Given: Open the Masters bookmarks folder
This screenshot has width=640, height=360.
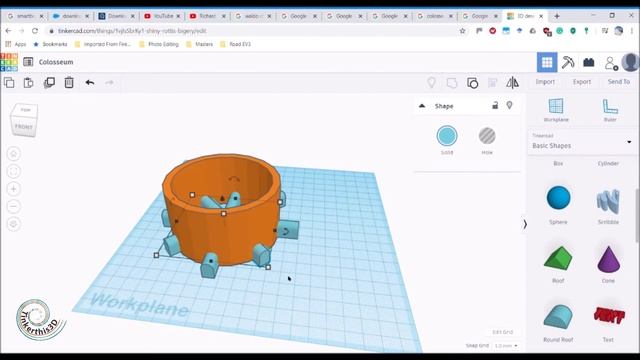Looking at the screenshot, I should (199, 44).
